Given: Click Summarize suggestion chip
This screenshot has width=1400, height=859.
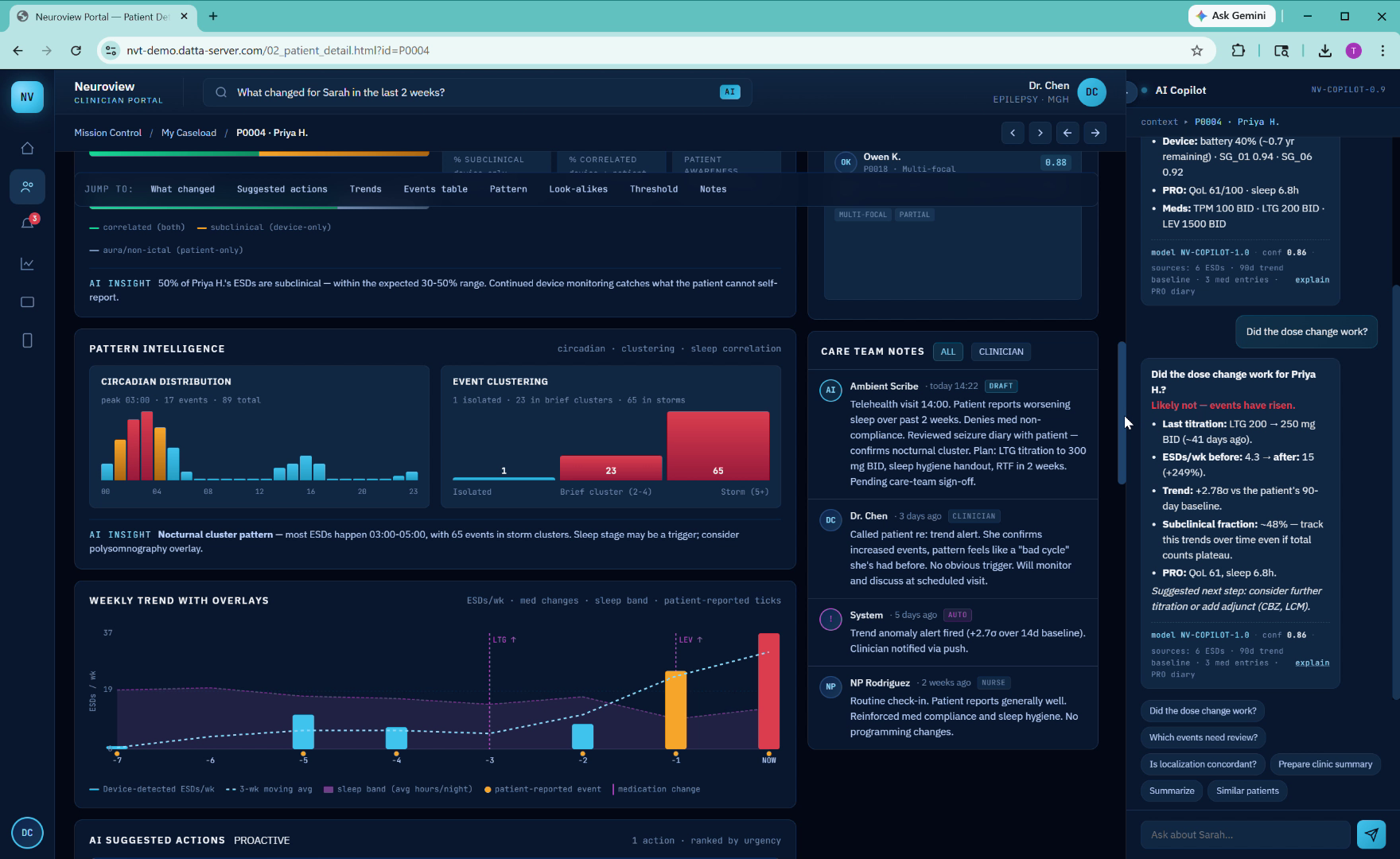Looking at the screenshot, I should [x=1172, y=791].
